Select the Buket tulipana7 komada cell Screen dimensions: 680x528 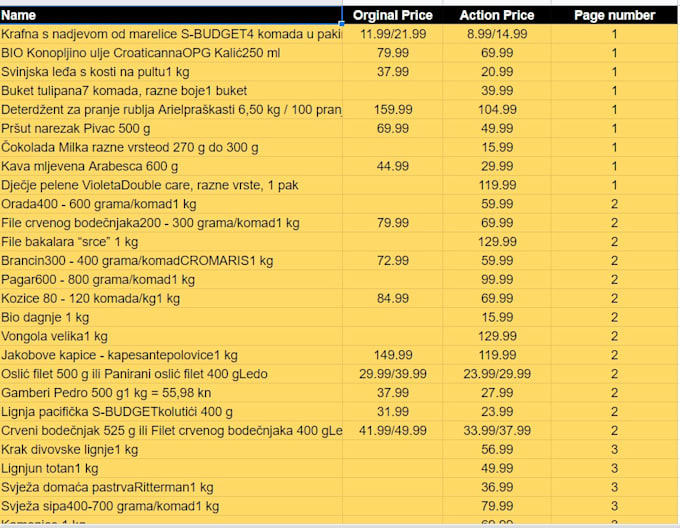171,91
